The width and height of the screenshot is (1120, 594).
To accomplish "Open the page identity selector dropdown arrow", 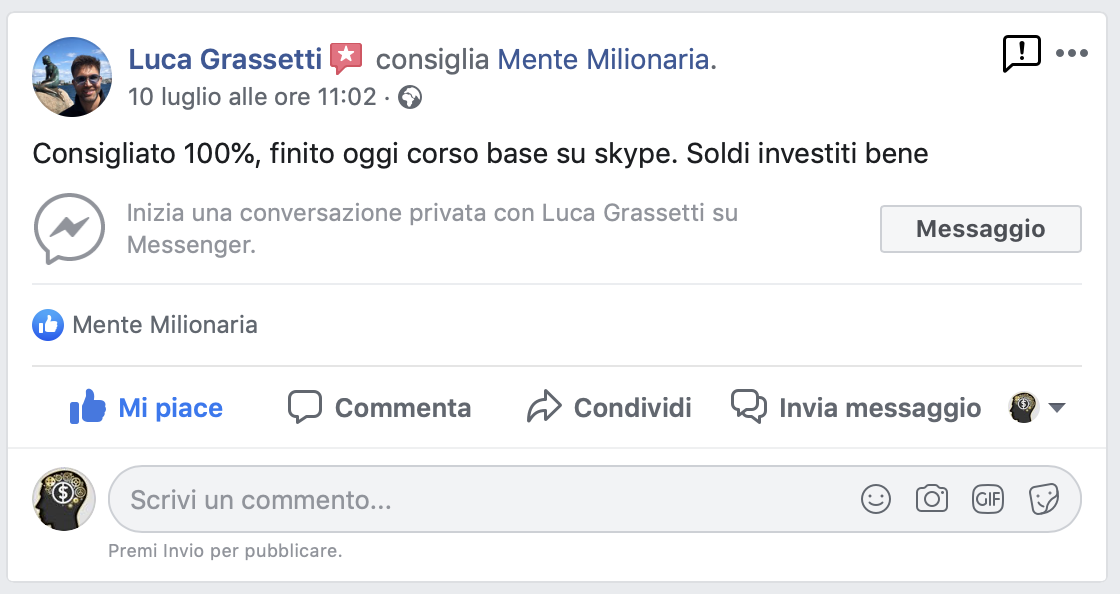I will (x=1057, y=408).
